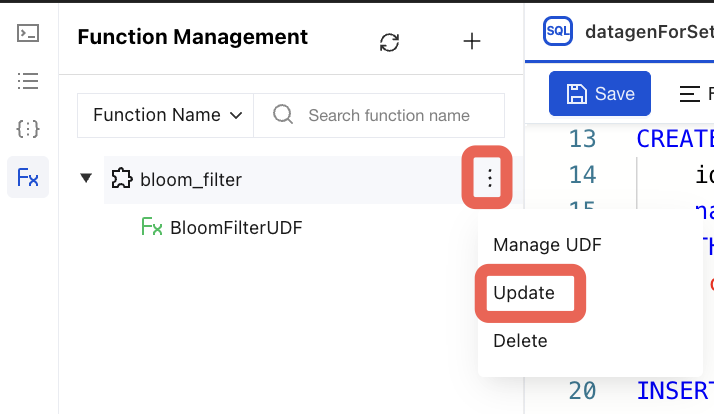Click the search magnifier icon
This screenshot has width=714, height=414.
[283, 114]
